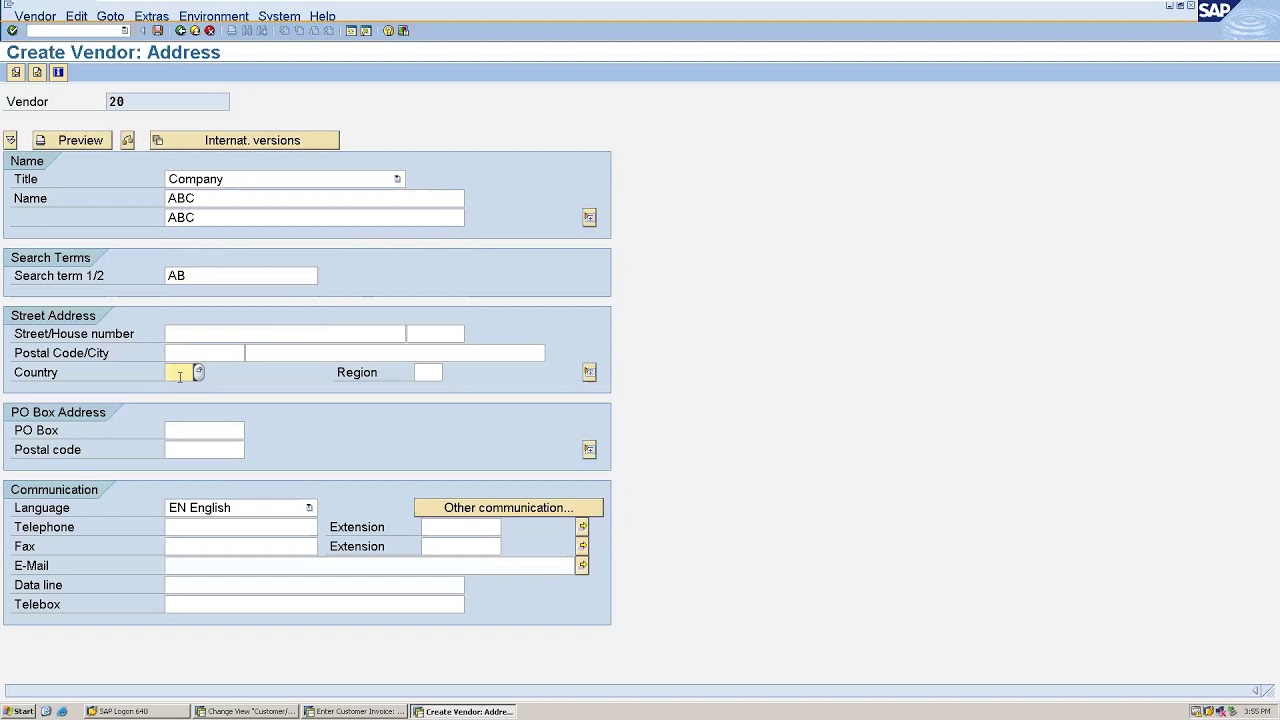Viewport: 1280px width, 720px height.
Task: Click the PO Box input field
Action: [x=204, y=430]
